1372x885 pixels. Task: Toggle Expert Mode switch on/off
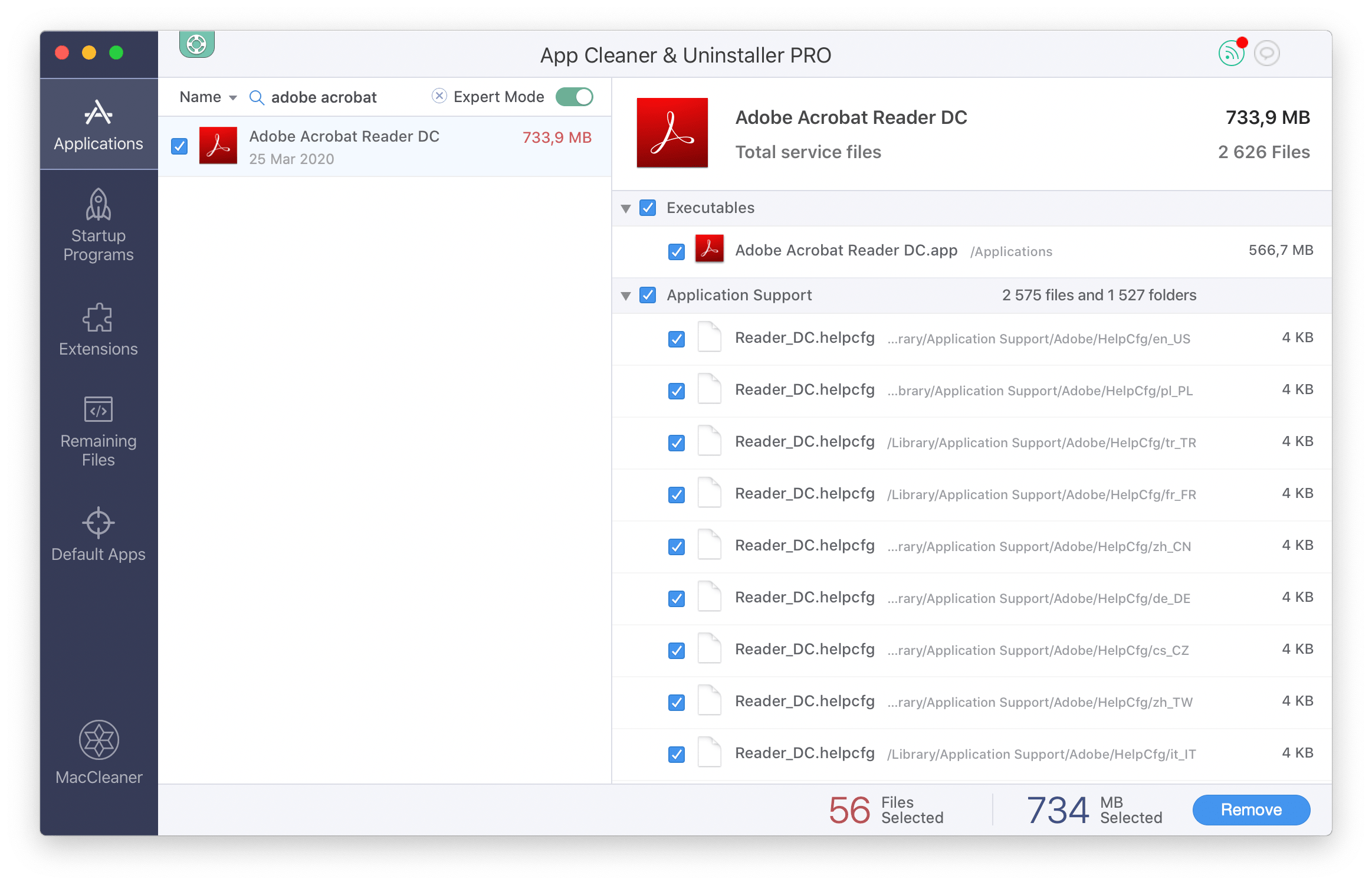[x=577, y=95]
